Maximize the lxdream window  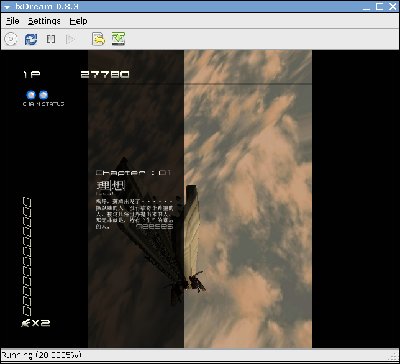click(379, 7)
